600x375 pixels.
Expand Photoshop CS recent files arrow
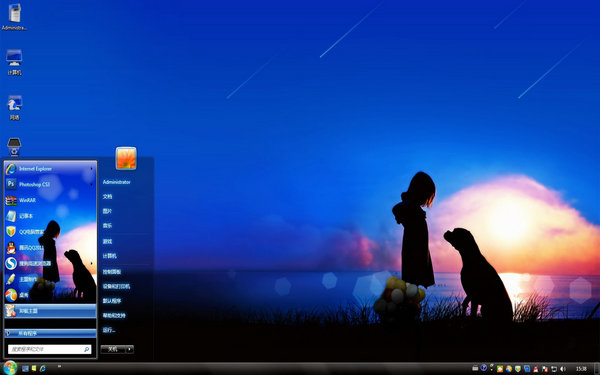click(x=91, y=184)
